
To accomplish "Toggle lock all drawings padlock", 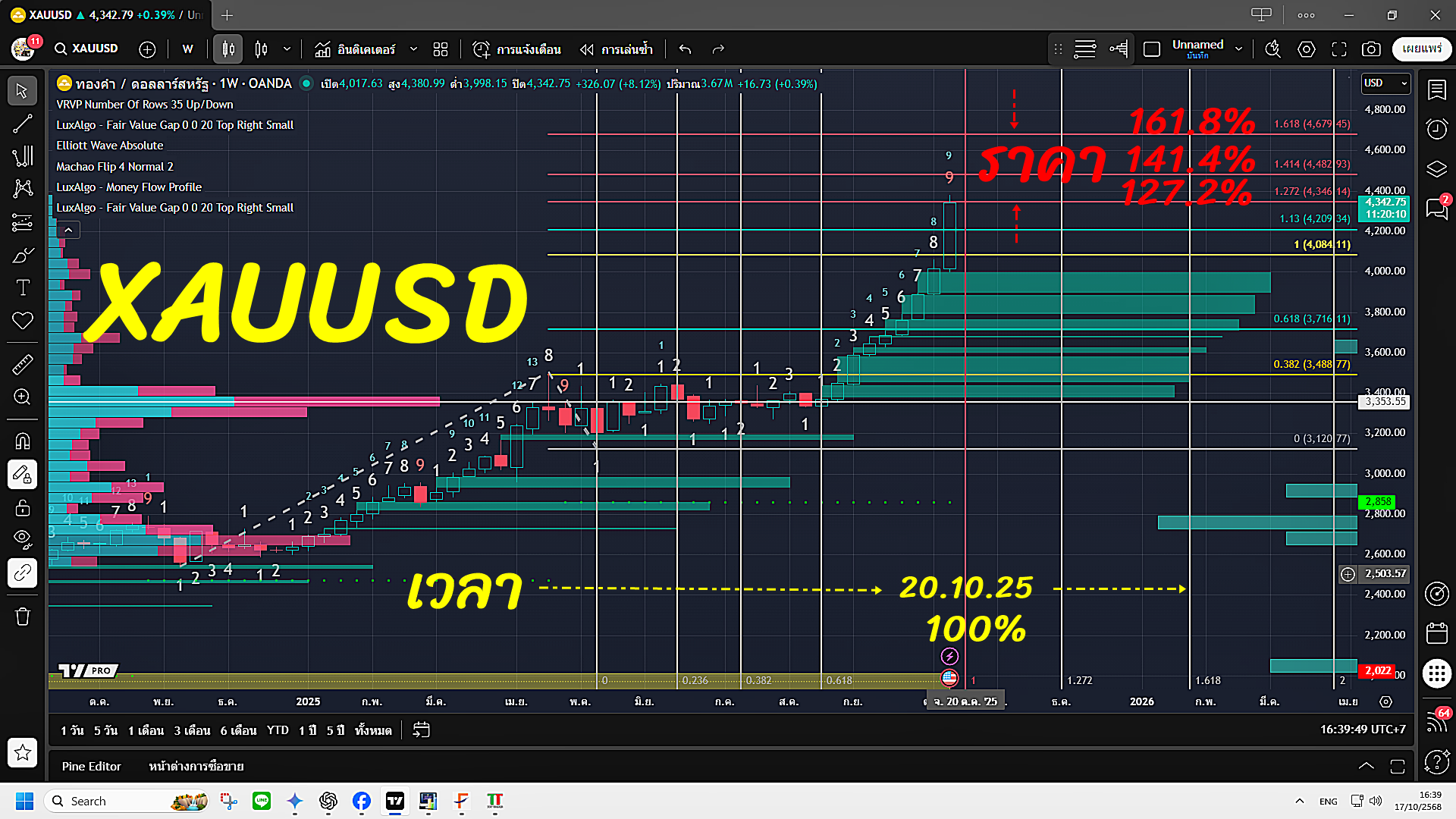I will pos(22,507).
